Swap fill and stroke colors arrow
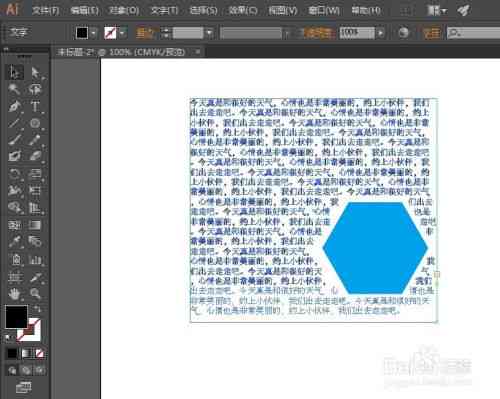This screenshot has width=500, height=399. click(x=37, y=309)
